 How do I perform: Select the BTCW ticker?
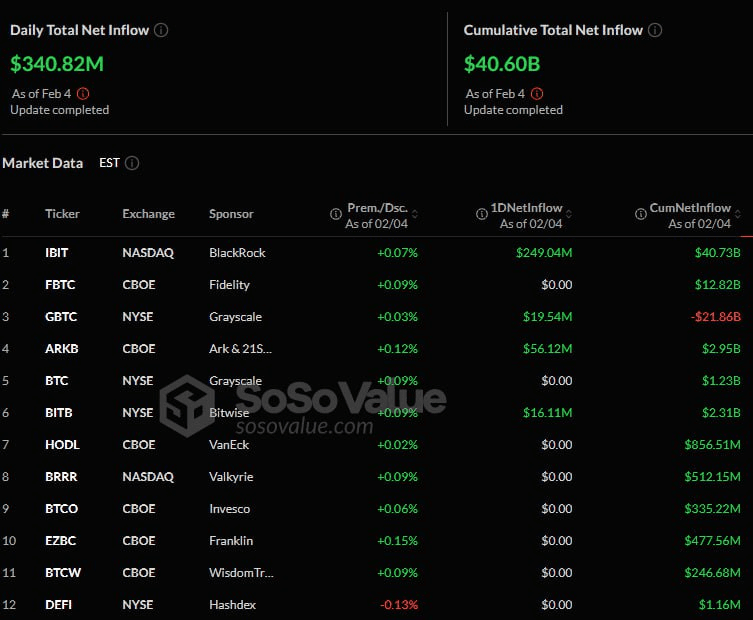pyautogui.click(x=63, y=573)
